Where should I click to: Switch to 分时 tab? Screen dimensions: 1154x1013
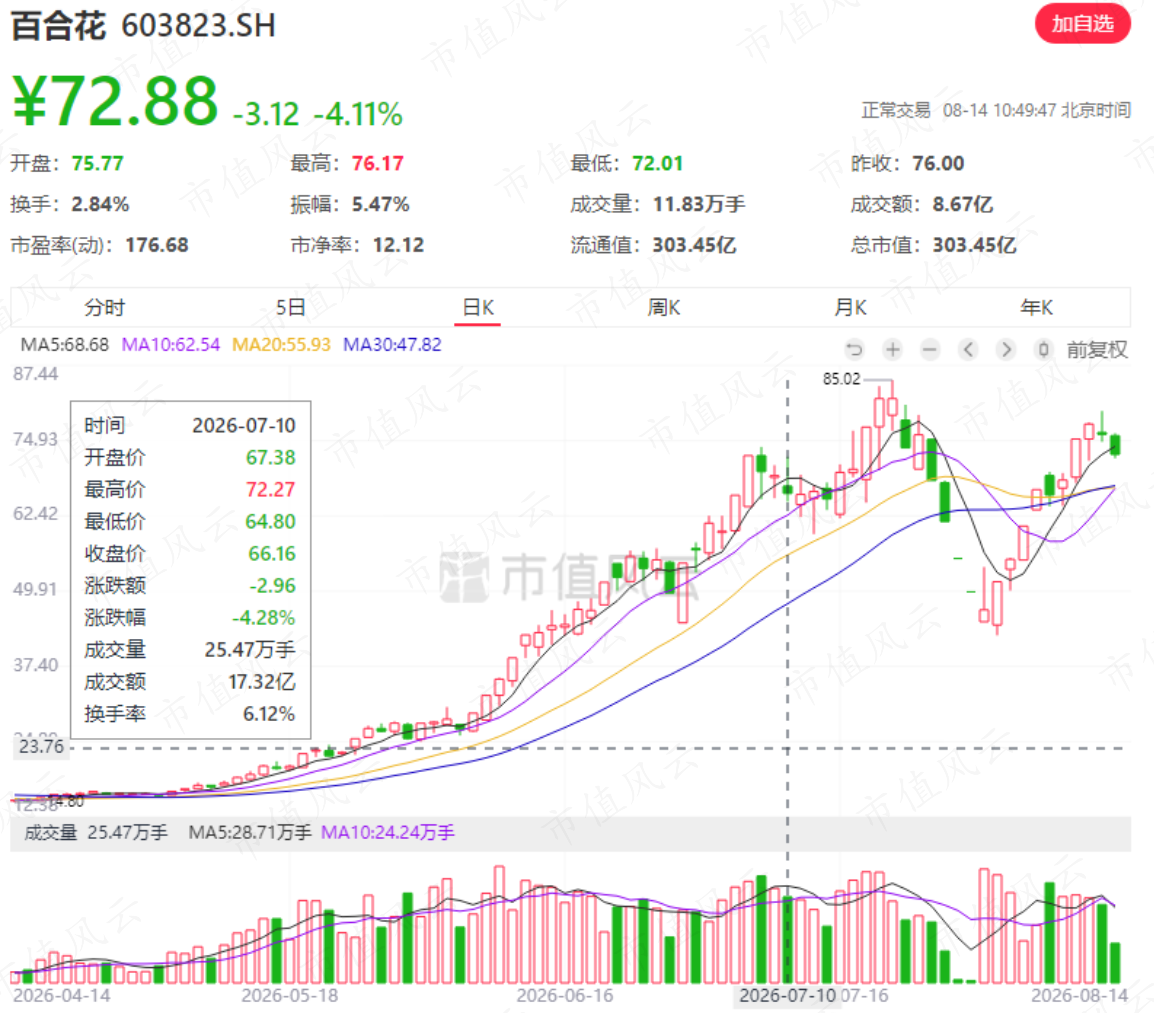[x=105, y=307]
